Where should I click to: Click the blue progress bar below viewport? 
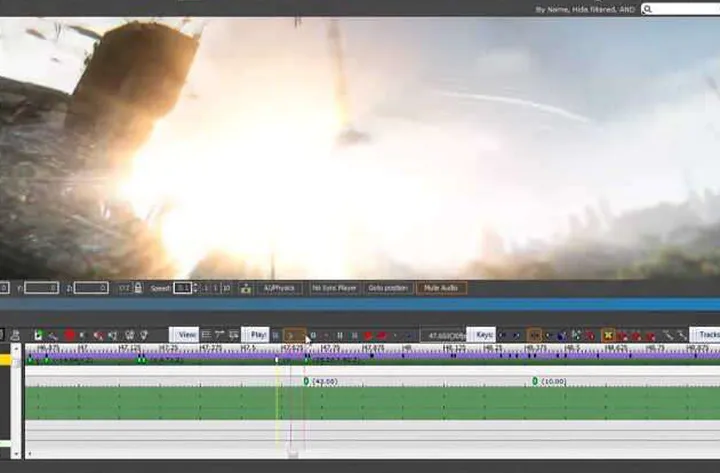360,304
